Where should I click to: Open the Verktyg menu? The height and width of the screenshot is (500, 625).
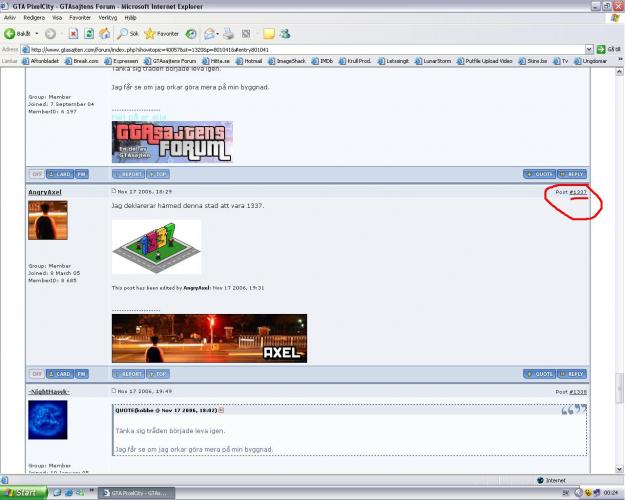pos(108,18)
